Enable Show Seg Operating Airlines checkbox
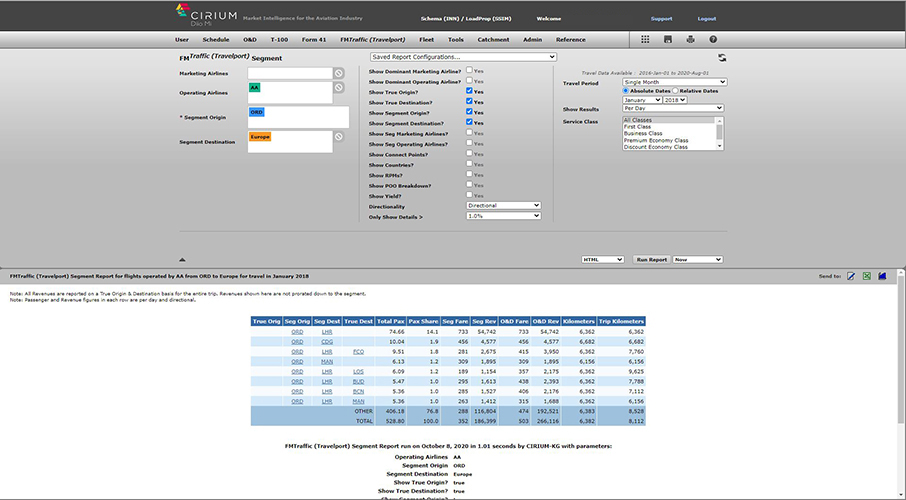This screenshot has height=500, width=906. [x=469, y=143]
